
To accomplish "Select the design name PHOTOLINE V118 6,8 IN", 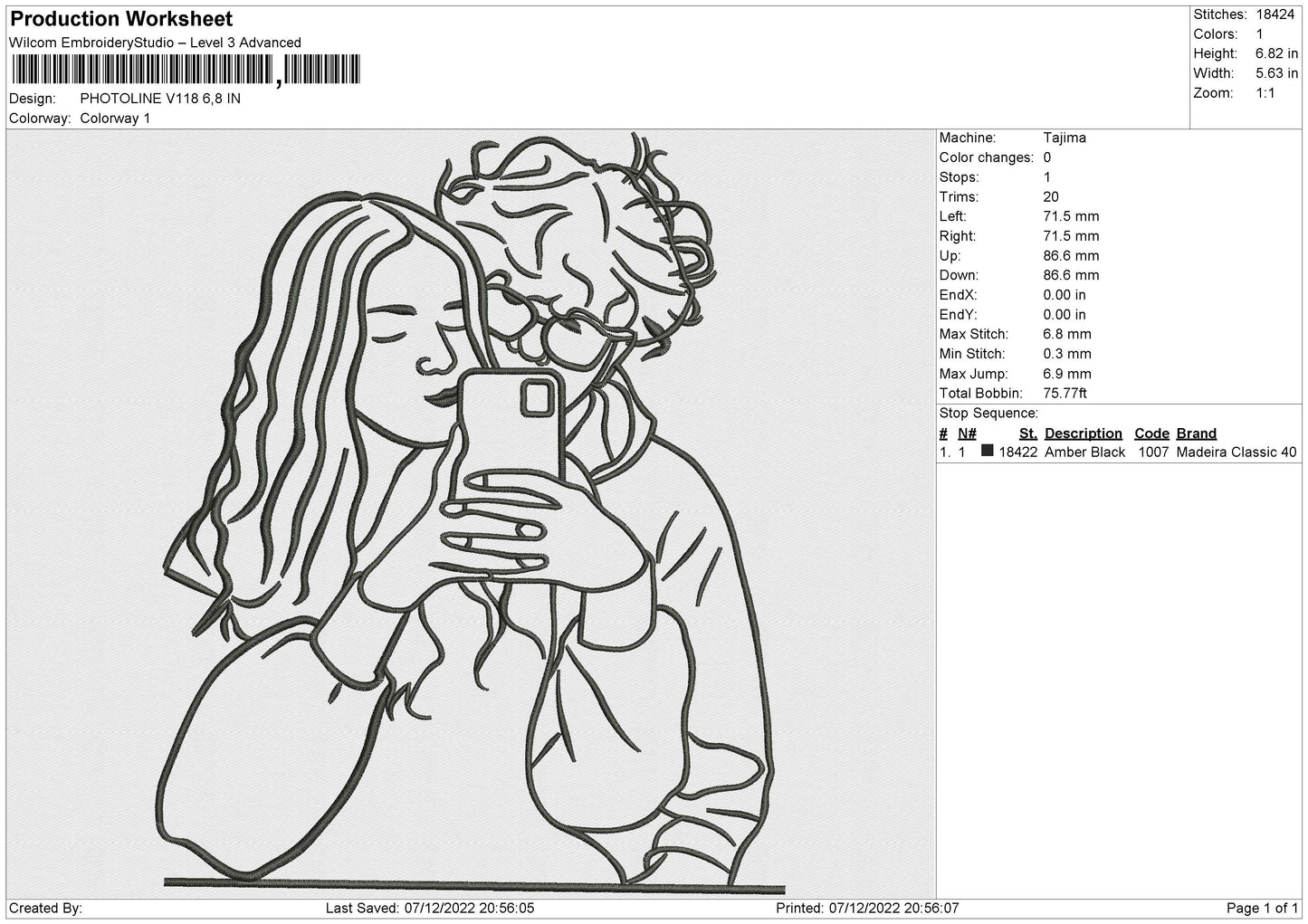I will 160,99.
